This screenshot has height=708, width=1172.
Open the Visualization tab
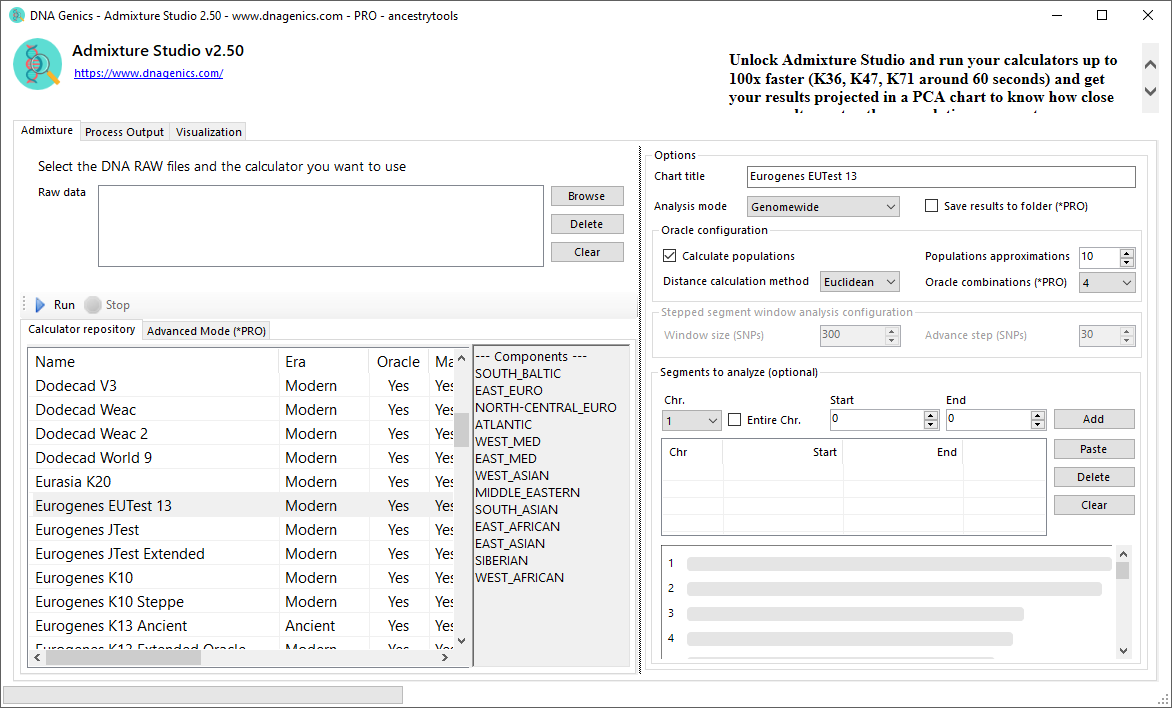point(209,132)
